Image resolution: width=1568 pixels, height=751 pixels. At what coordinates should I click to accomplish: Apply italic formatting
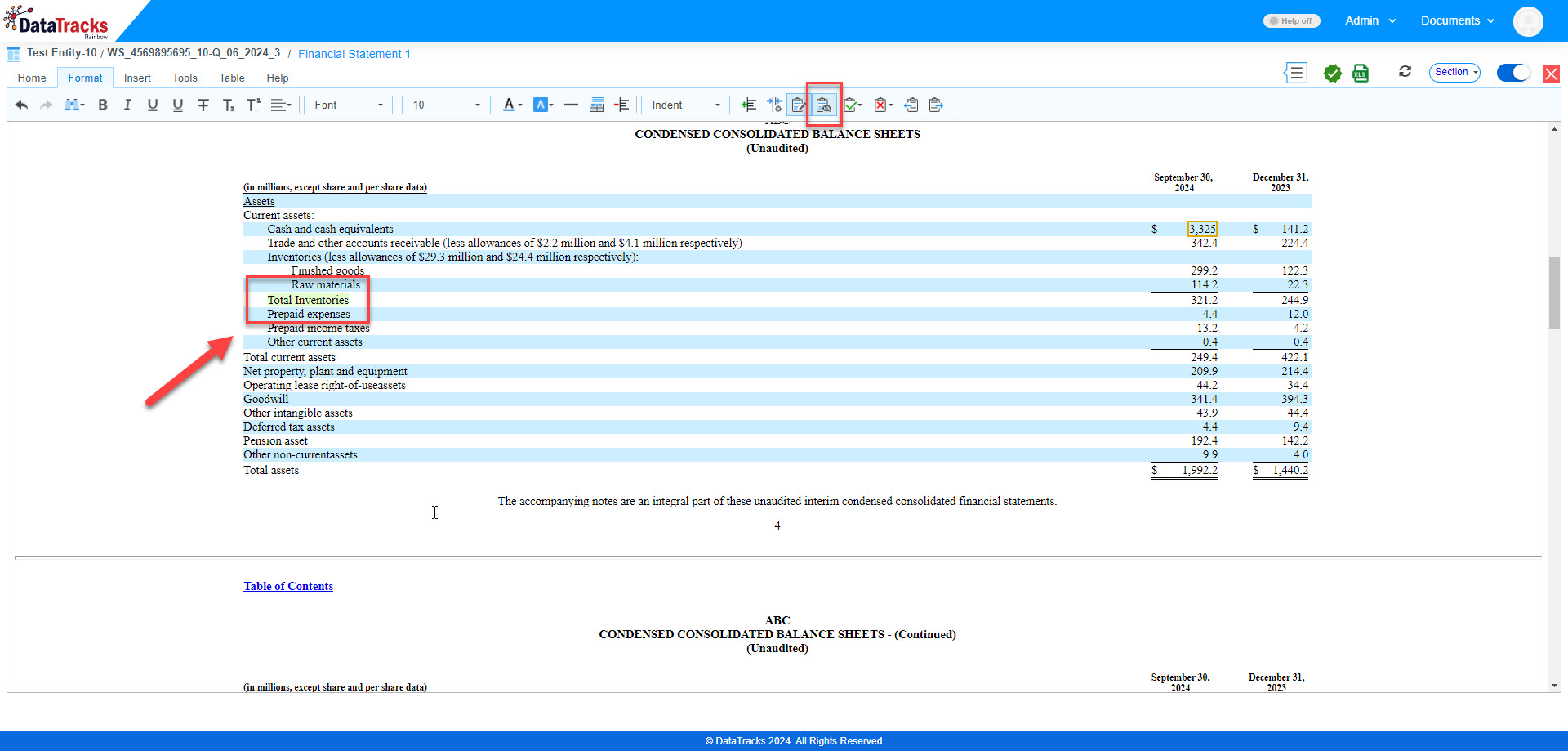(127, 105)
